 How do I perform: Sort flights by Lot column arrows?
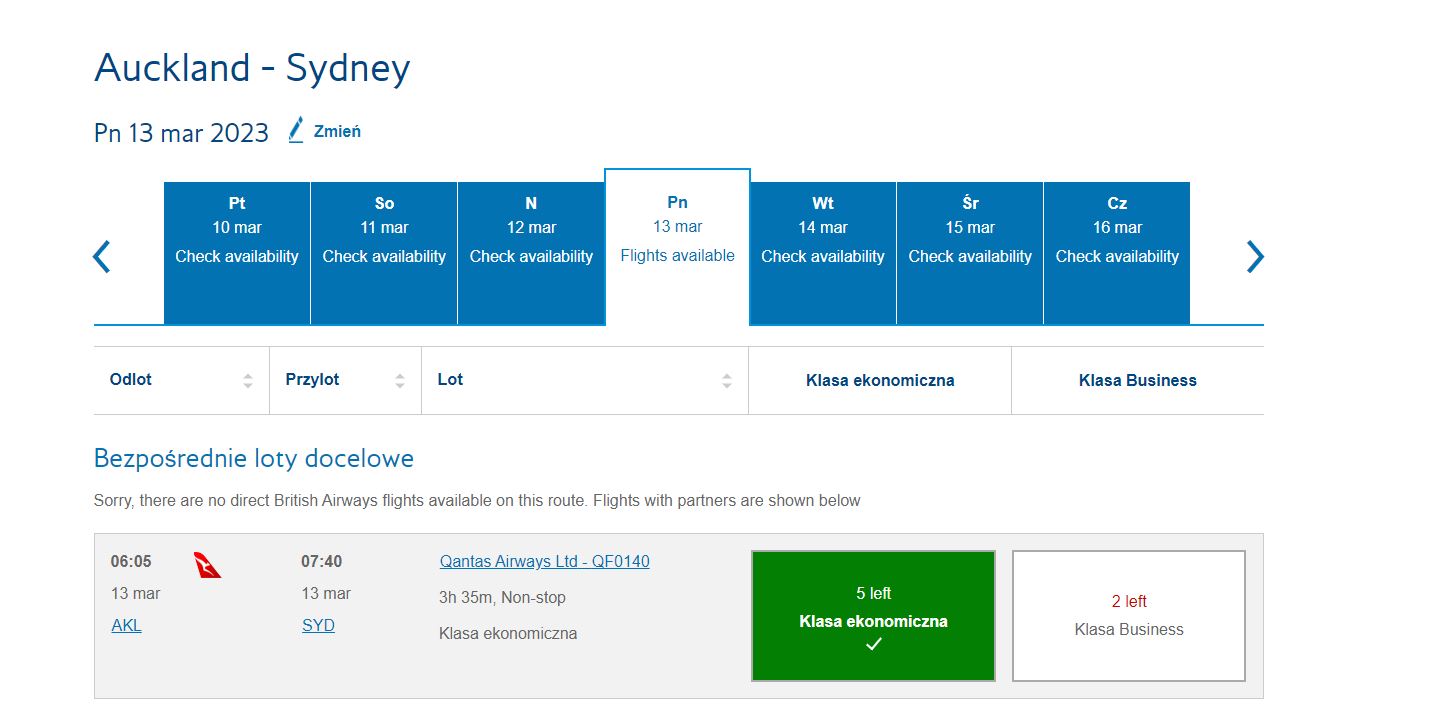tap(727, 380)
